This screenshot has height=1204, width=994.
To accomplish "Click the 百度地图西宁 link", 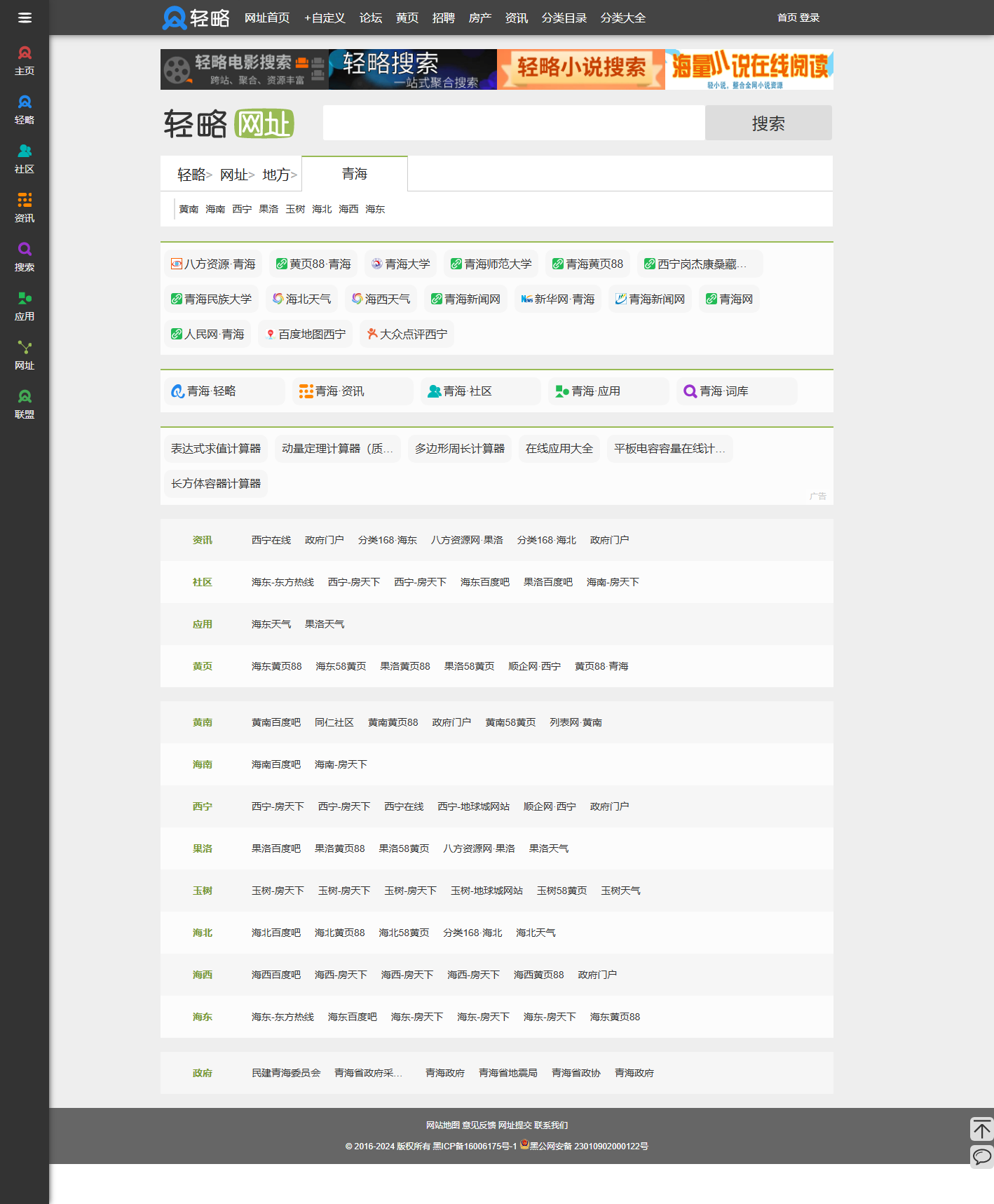I will coord(306,334).
